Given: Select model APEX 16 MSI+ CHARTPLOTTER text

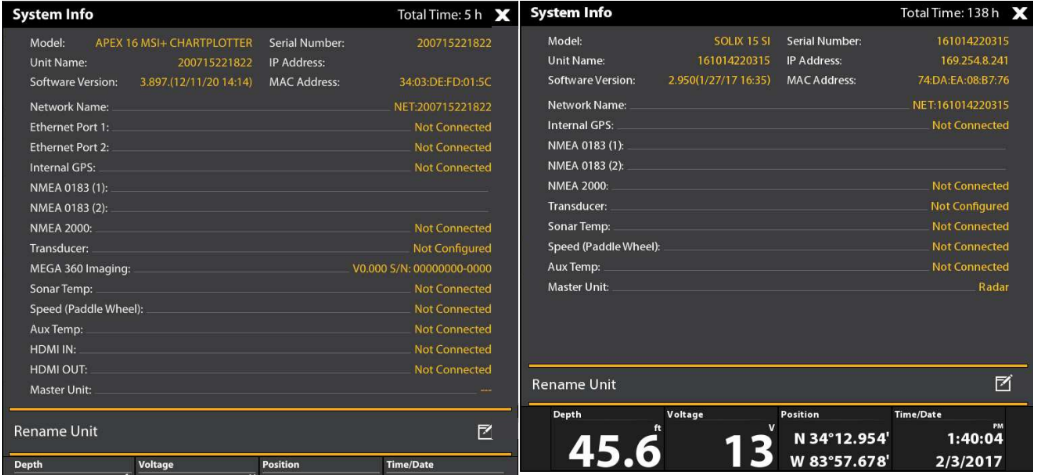Looking at the screenshot, I should [x=174, y=43].
